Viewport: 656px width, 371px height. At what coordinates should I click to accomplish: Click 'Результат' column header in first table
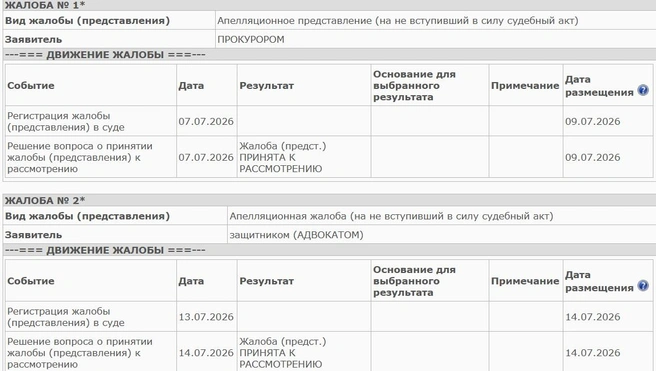266,85
